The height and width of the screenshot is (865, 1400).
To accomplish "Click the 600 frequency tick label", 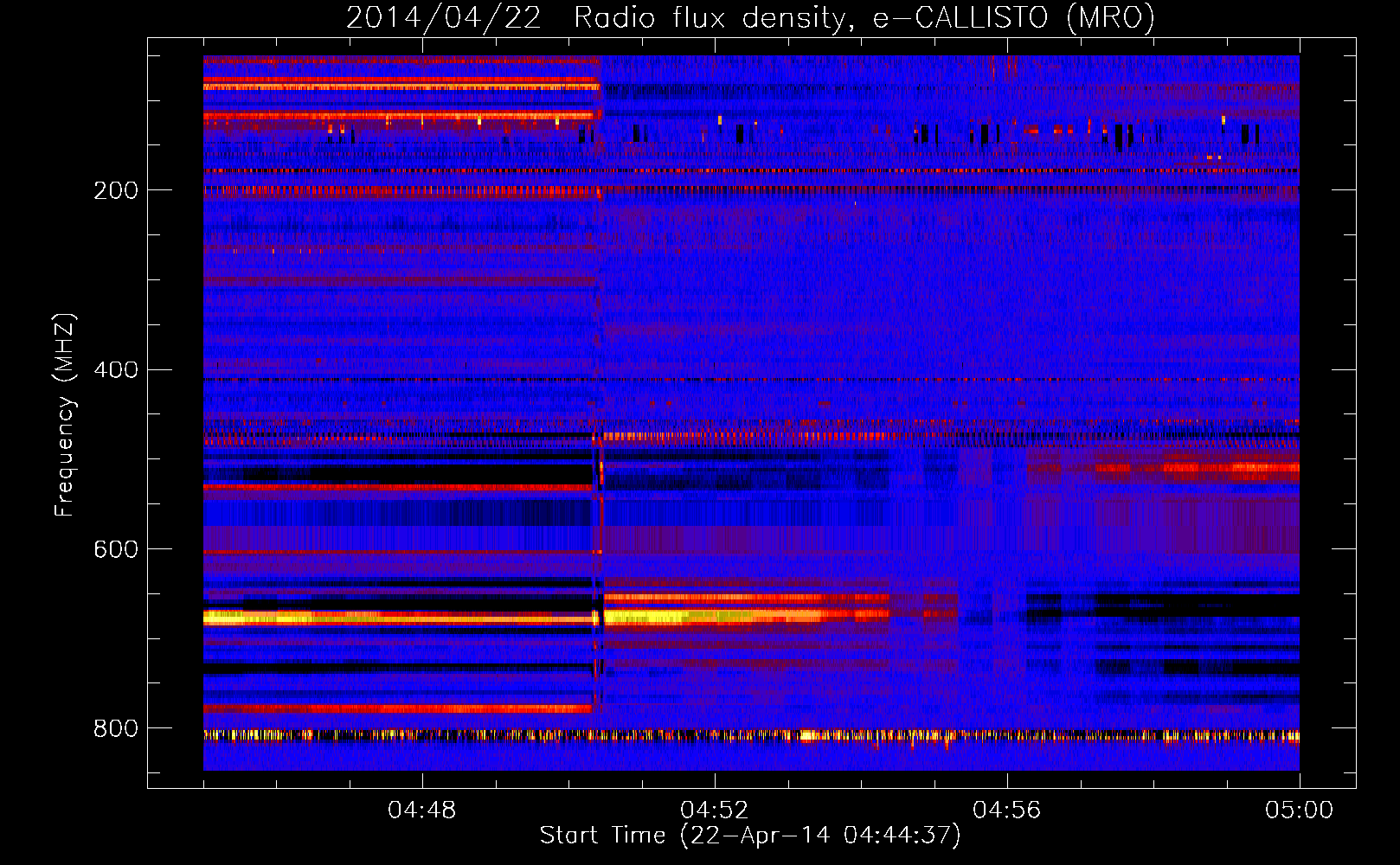I will [x=116, y=550].
